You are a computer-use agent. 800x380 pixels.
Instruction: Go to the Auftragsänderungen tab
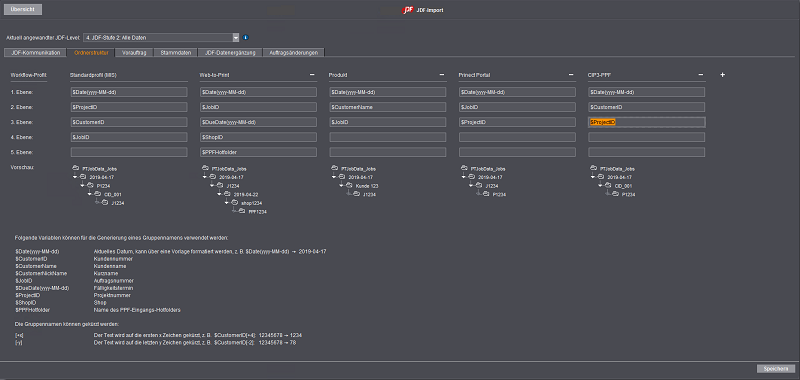coord(294,53)
